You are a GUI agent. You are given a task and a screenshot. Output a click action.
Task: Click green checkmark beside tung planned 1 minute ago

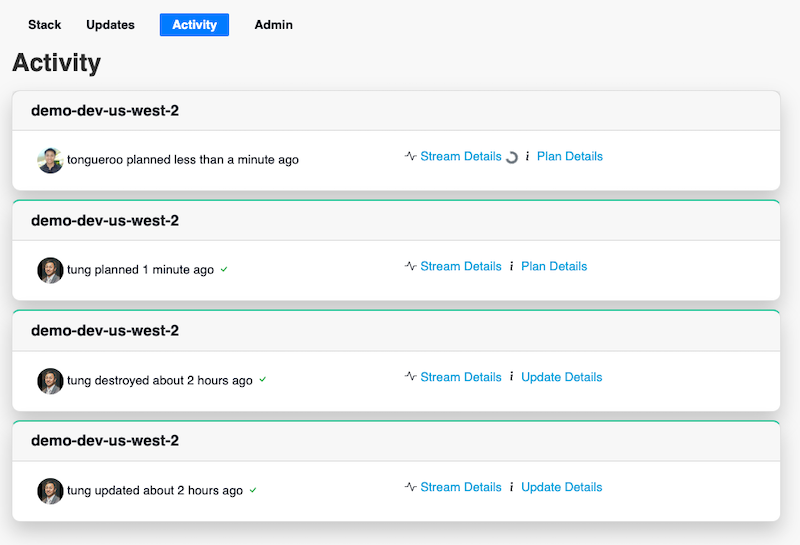point(224,269)
